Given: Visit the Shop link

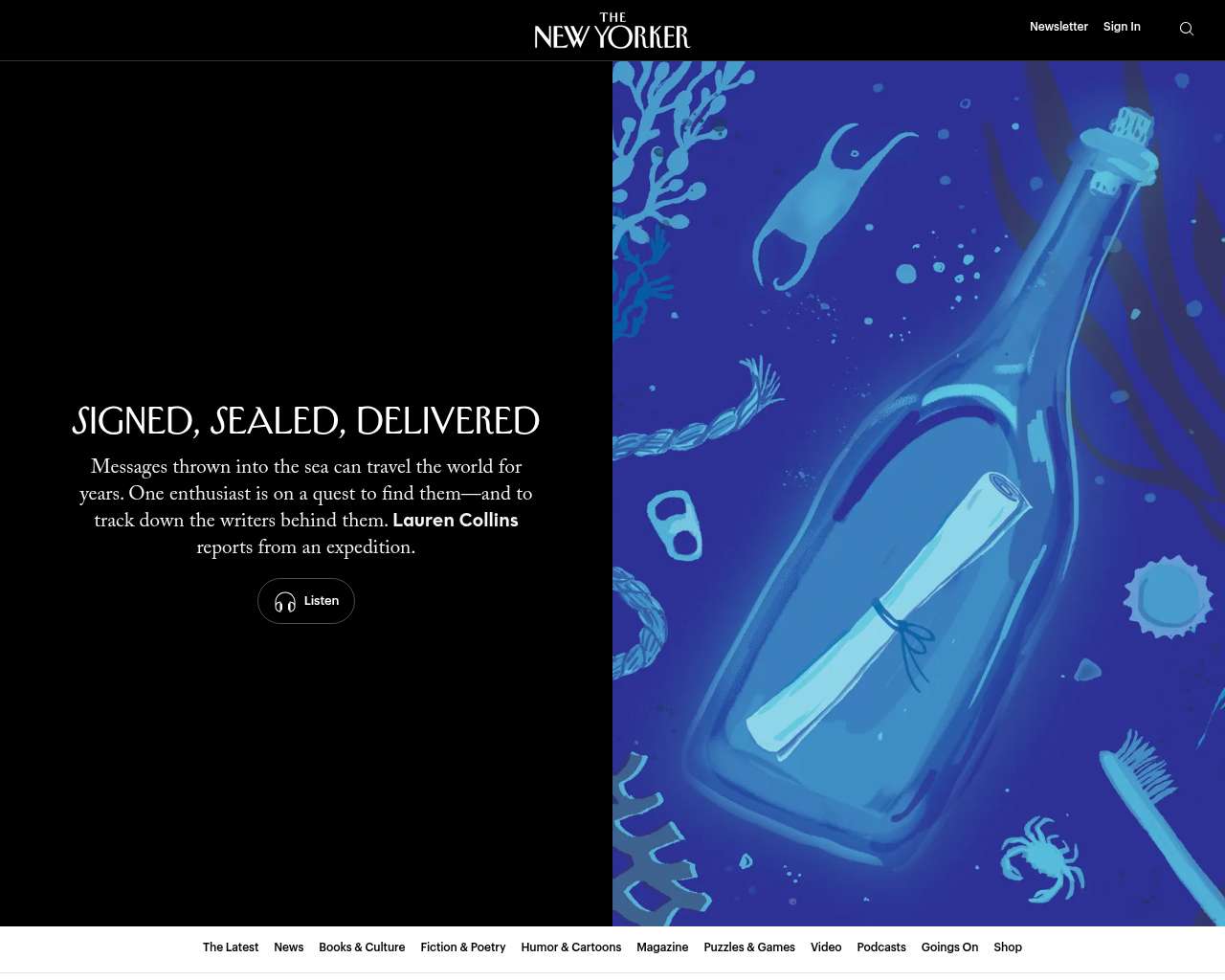Looking at the screenshot, I should (x=1008, y=947).
